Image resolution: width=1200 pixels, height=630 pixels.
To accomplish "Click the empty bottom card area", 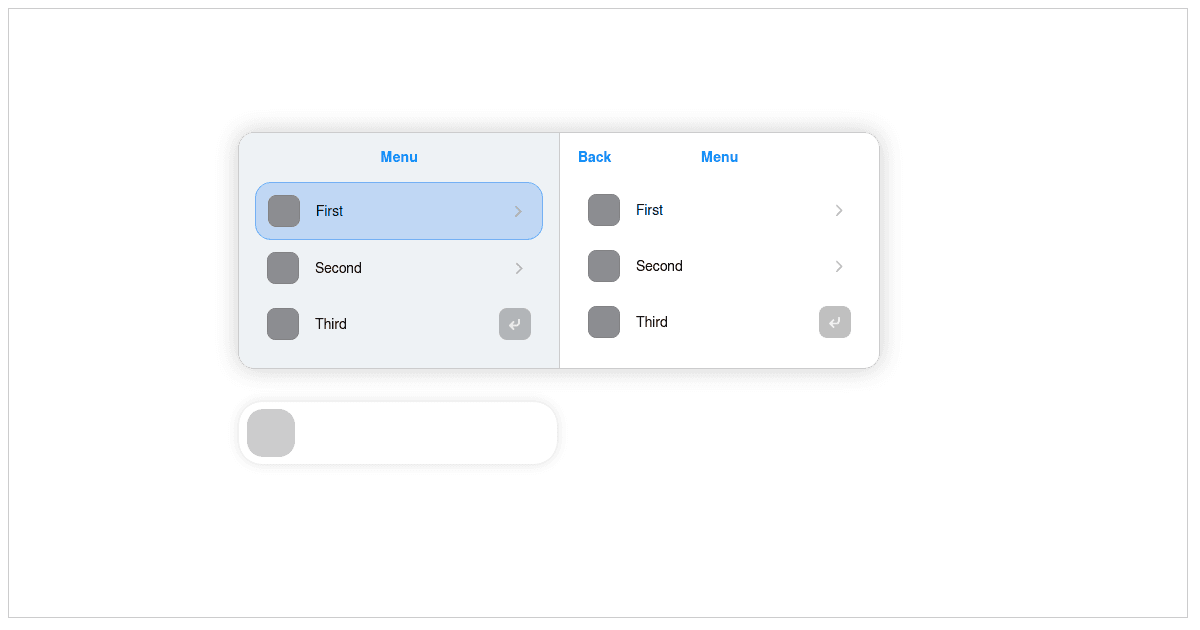I will 430,432.
